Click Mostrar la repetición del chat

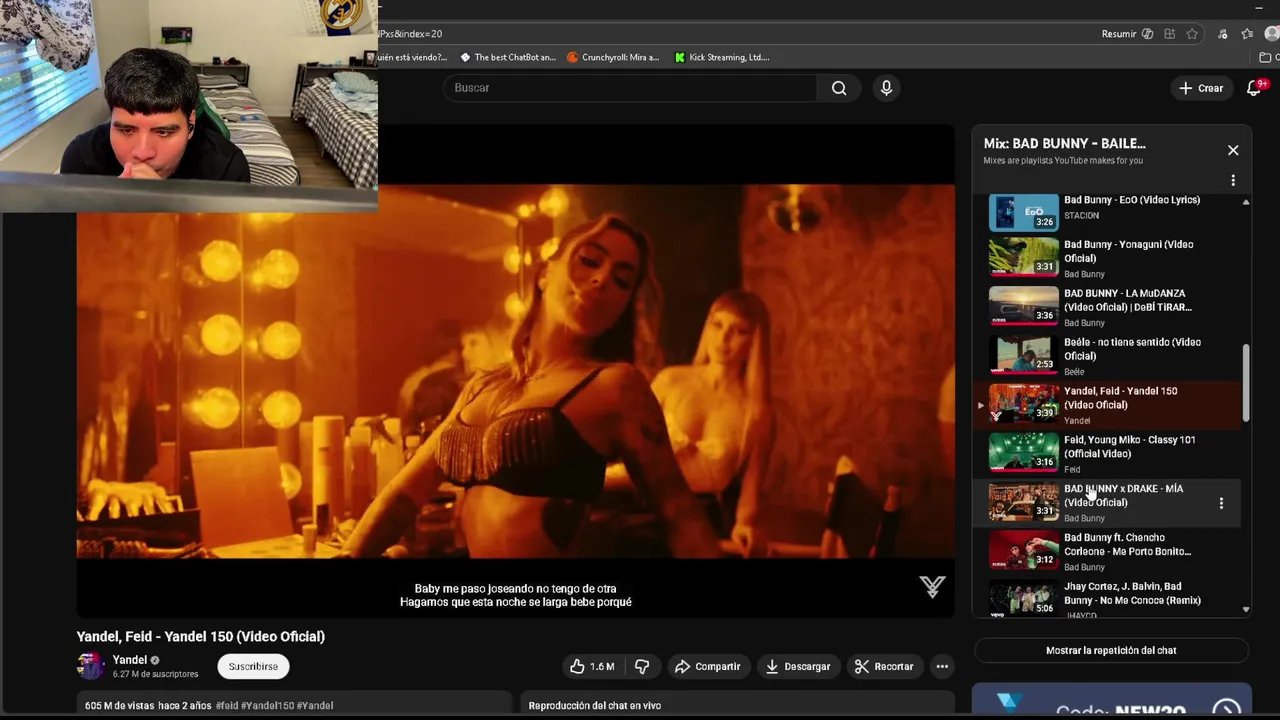[1111, 651]
